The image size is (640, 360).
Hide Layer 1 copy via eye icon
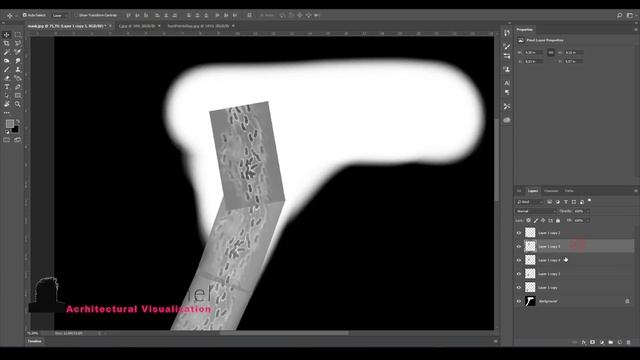tap(519, 288)
